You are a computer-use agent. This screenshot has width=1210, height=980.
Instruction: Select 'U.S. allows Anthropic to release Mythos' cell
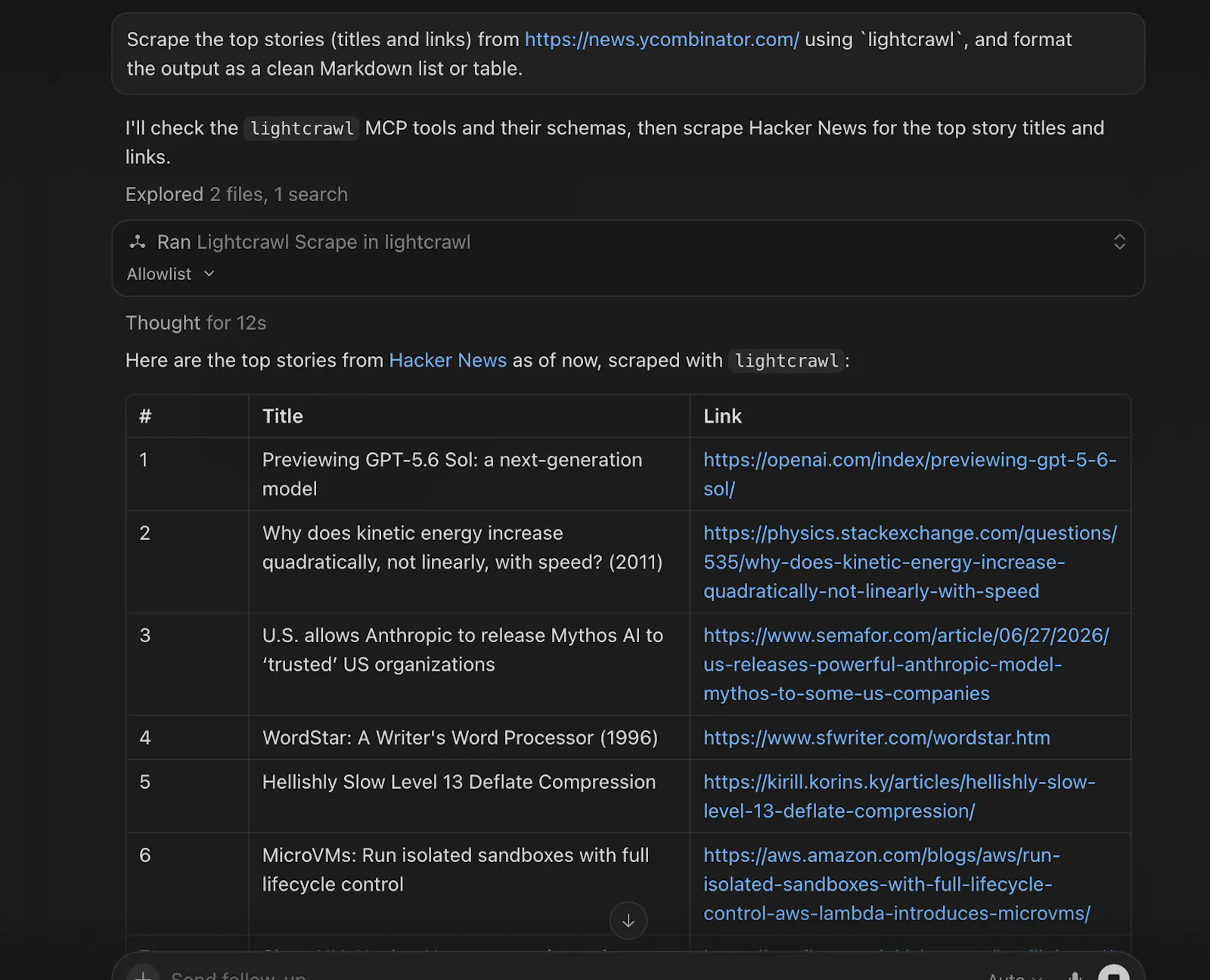[x=469, y=664]
